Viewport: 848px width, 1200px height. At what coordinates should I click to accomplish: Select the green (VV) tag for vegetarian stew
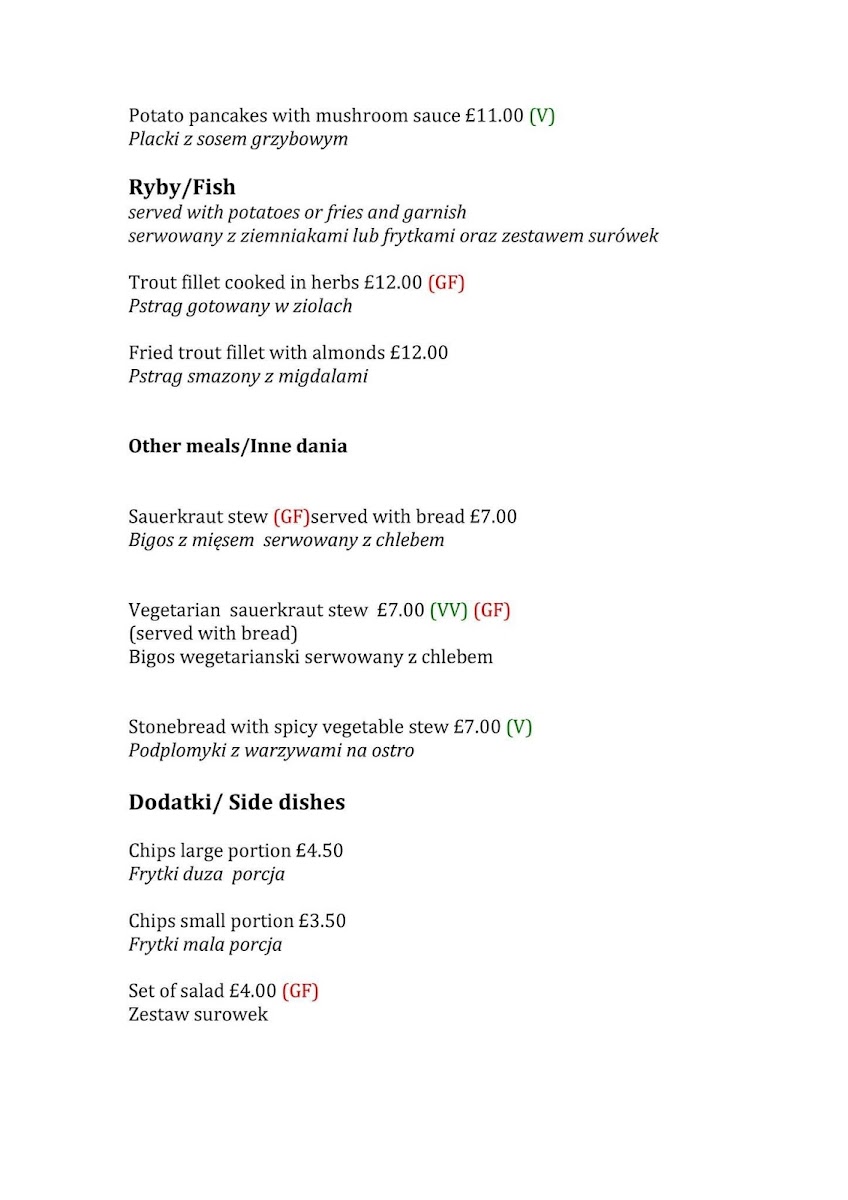pos(449,611)
